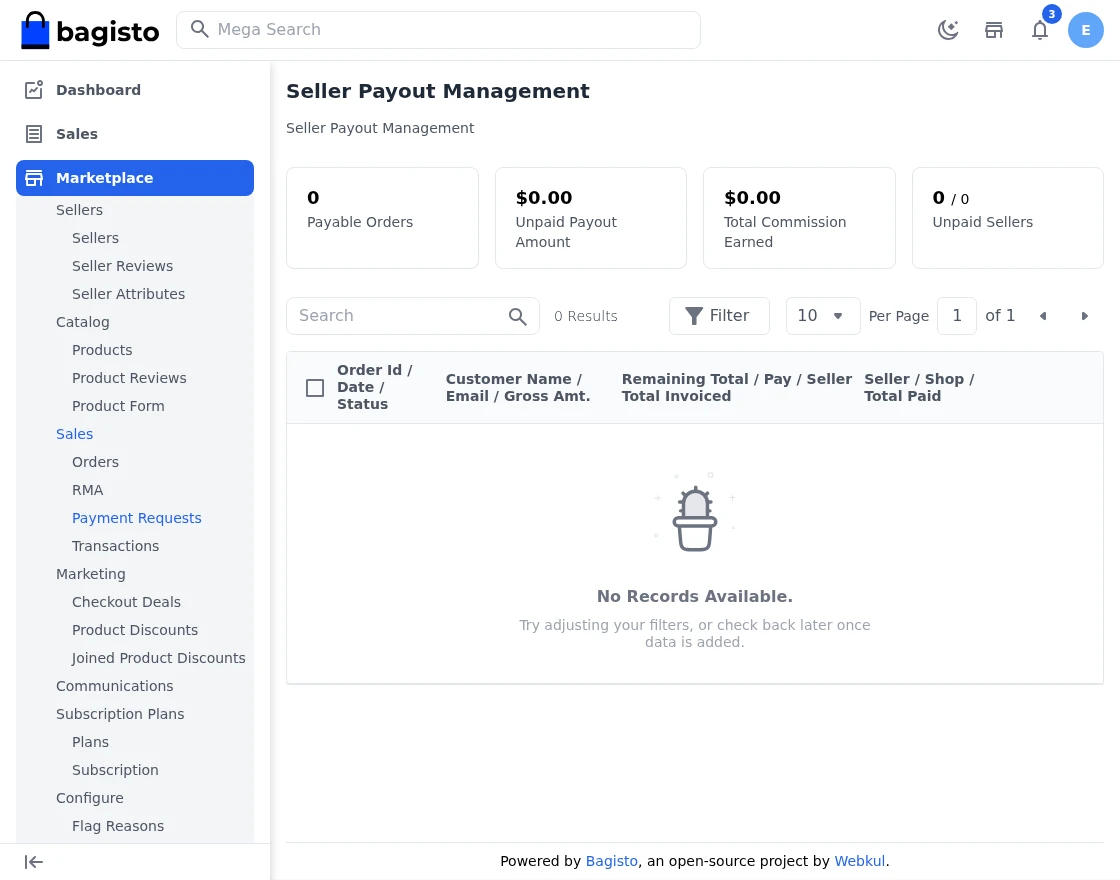Viewport: 1120px width, 880px height.
Task: Open the Catalog group
Action: pos(83,322)
